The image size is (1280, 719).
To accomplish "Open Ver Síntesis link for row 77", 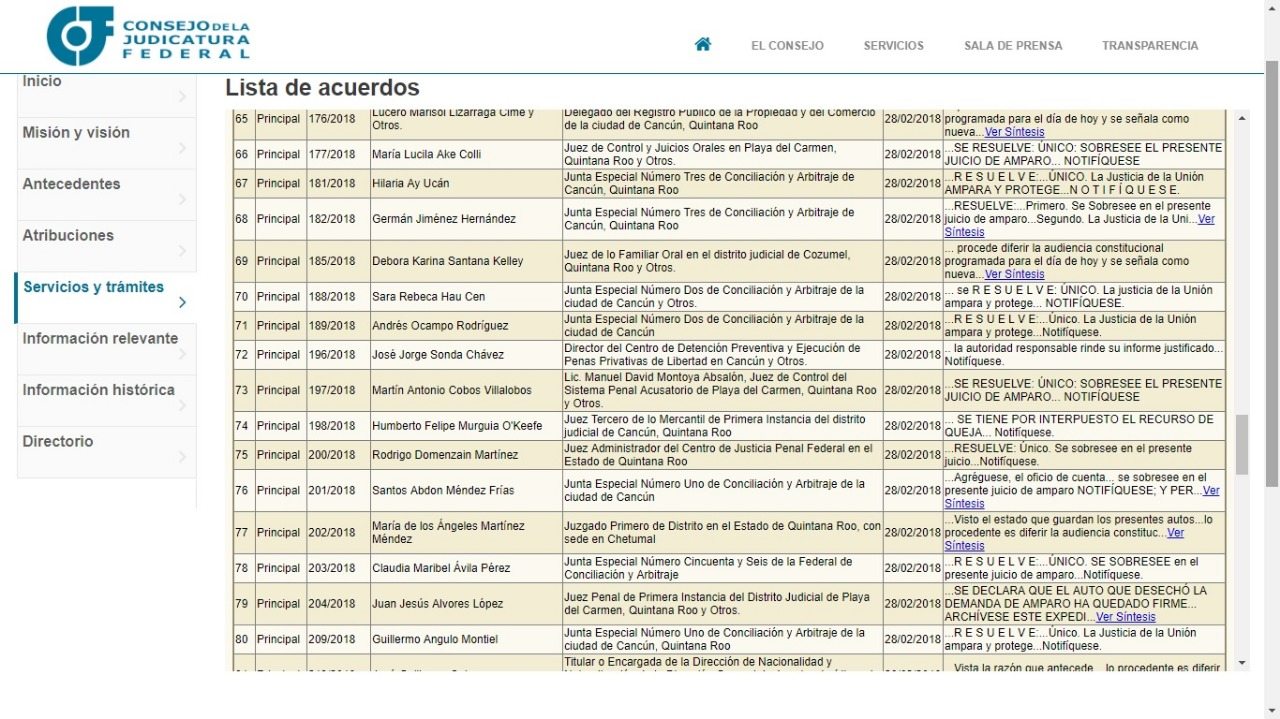I will point(1175,534).
